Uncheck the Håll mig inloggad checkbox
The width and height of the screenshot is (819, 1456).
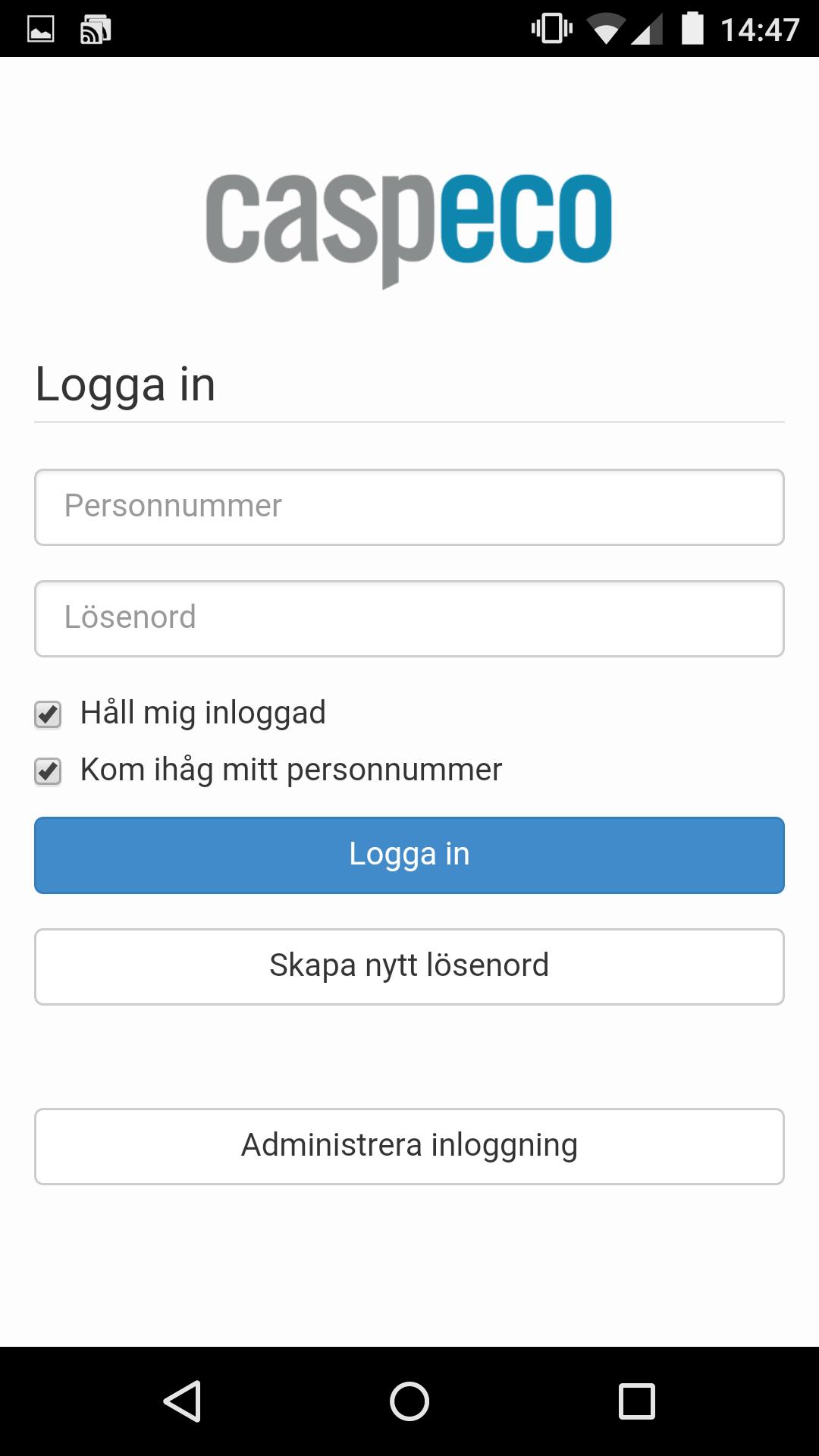(x=48, y=714)
